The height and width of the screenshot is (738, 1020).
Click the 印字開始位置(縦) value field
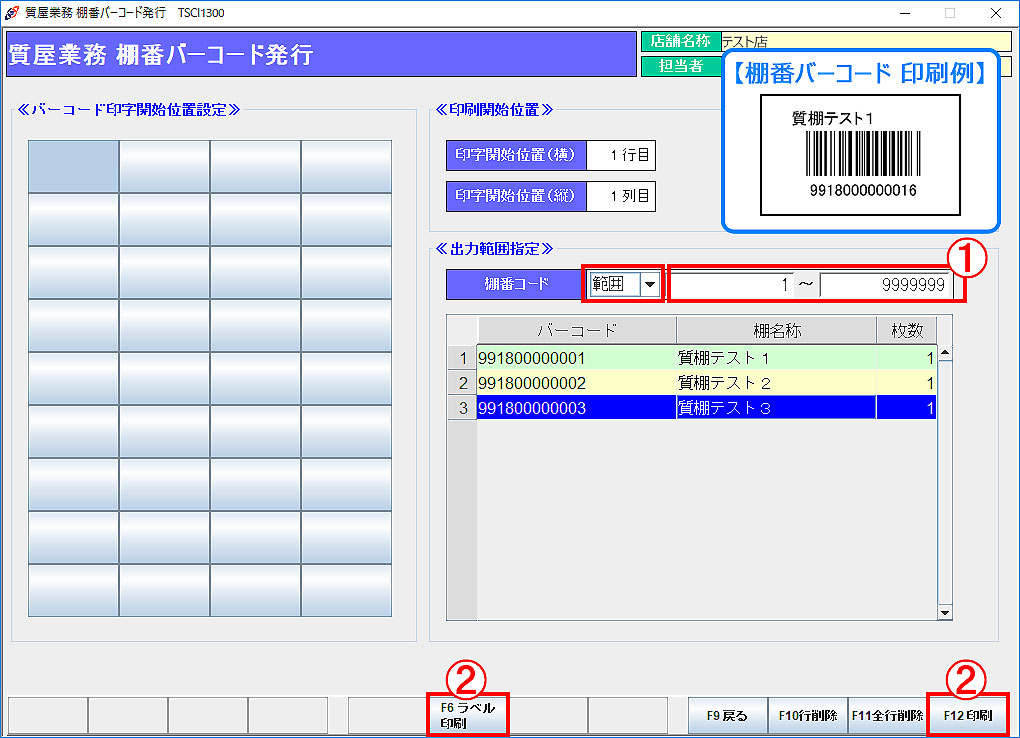[620, 196]
